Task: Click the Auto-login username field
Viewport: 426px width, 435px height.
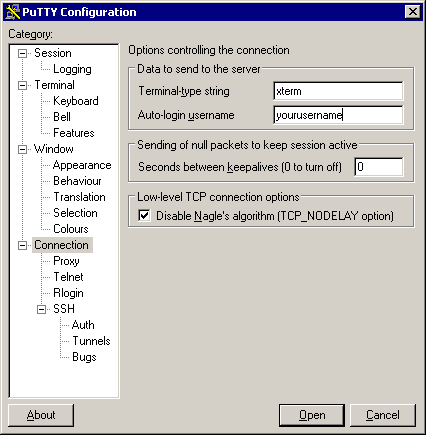Action: tap(338, 115)
